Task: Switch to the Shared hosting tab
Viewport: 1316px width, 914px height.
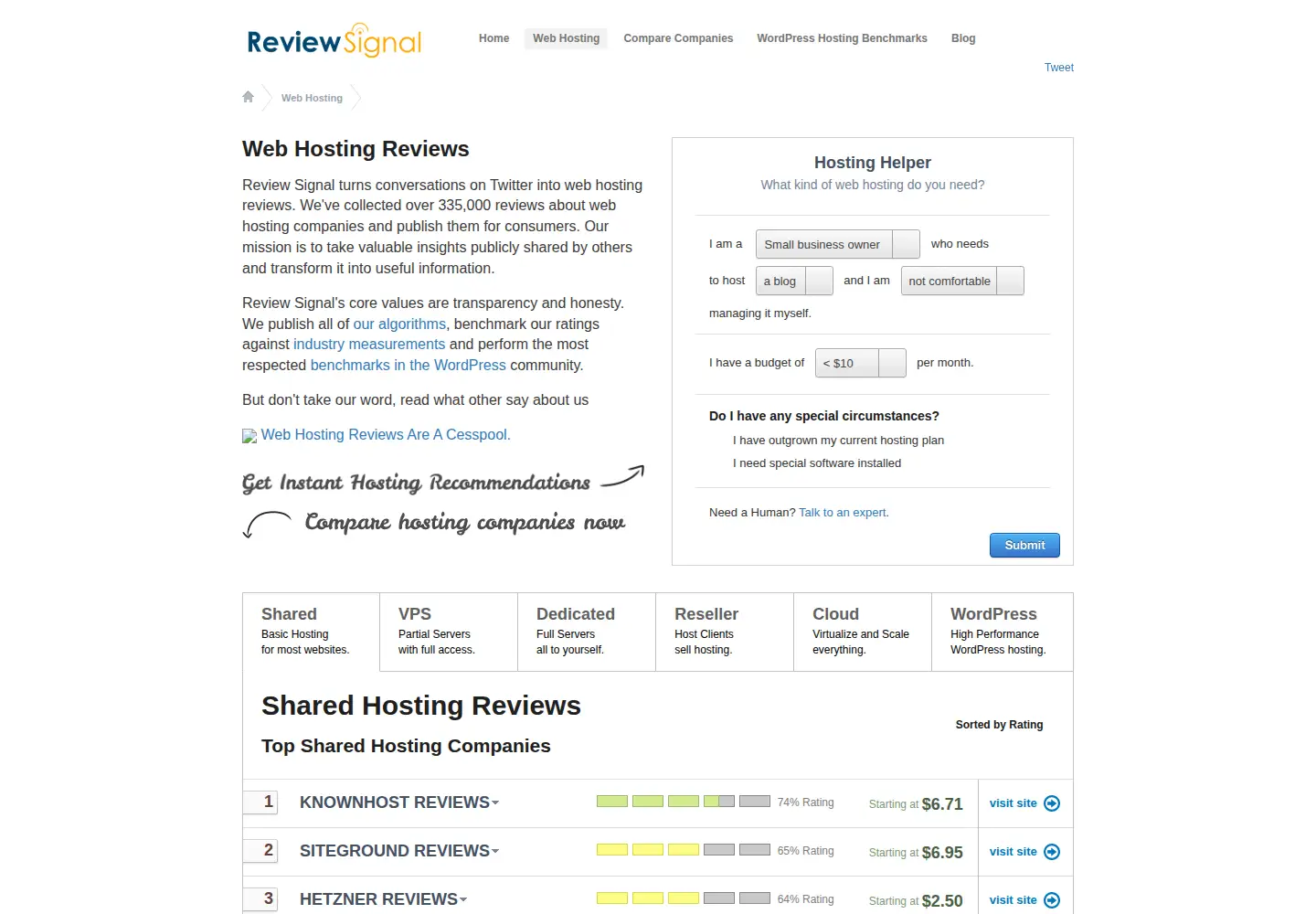Action: click(x=312, y=632)
